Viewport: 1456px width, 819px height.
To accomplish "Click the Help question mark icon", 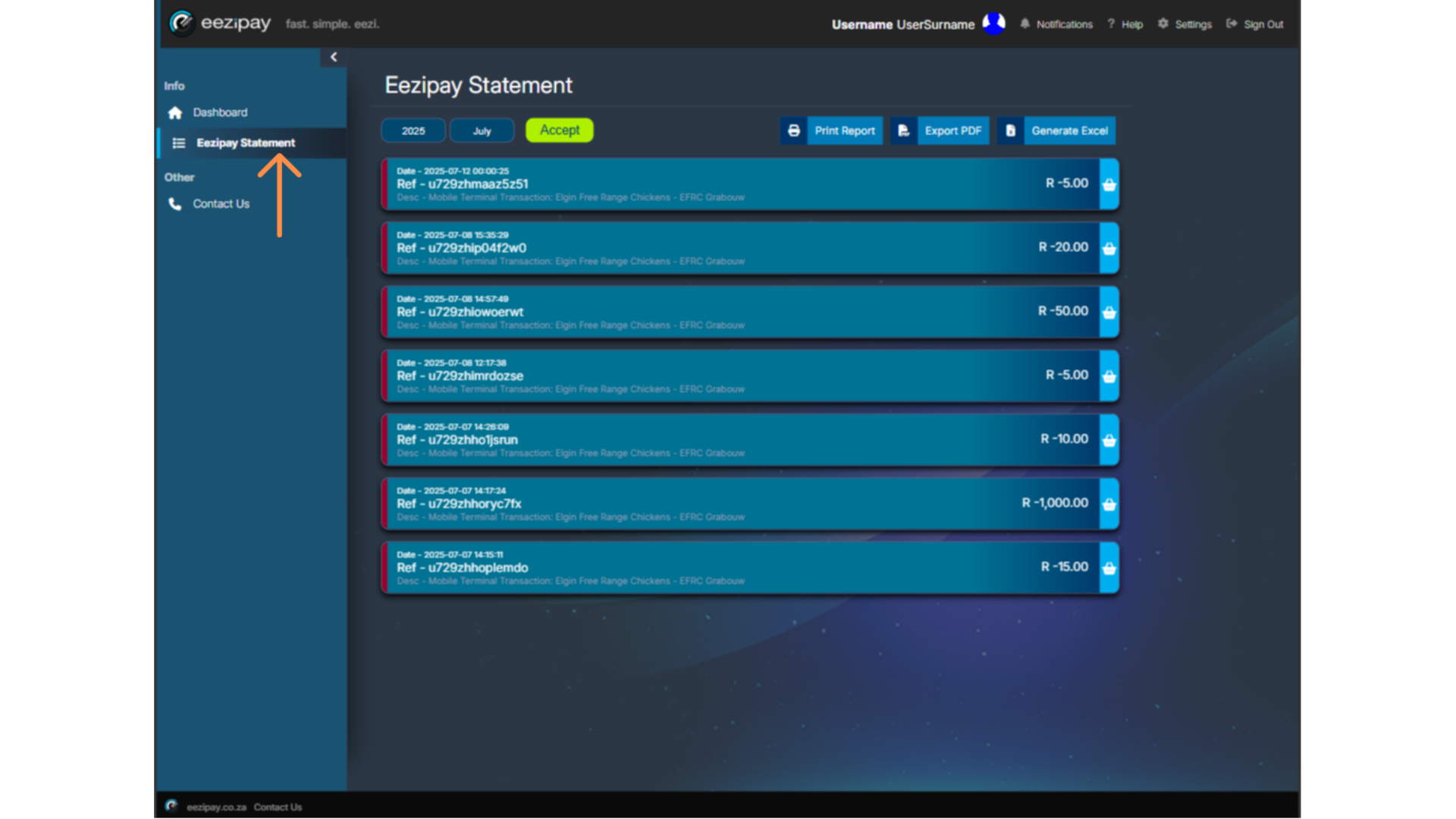I will click(x=1111, y=24).
